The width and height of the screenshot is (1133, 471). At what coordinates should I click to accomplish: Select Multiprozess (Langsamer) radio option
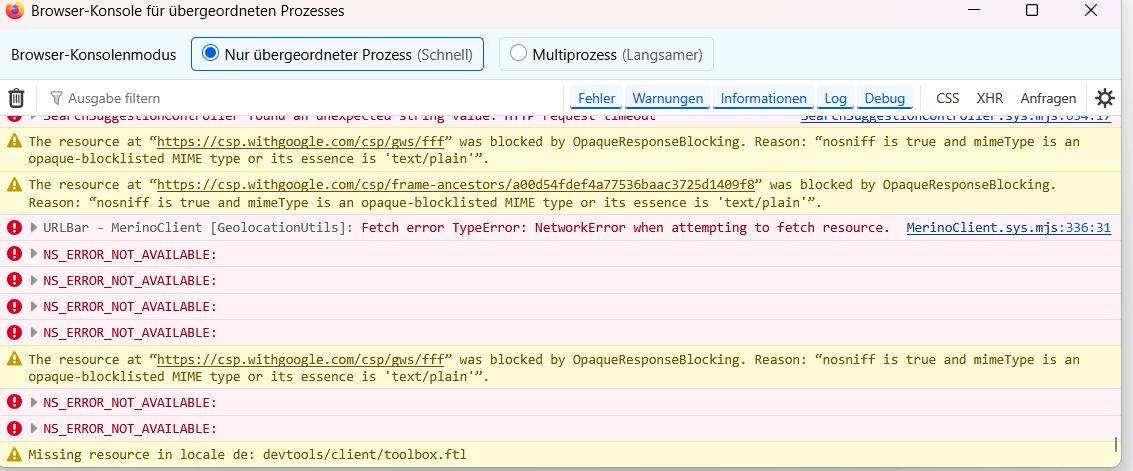pyautogui.click(x=518, y=54)
